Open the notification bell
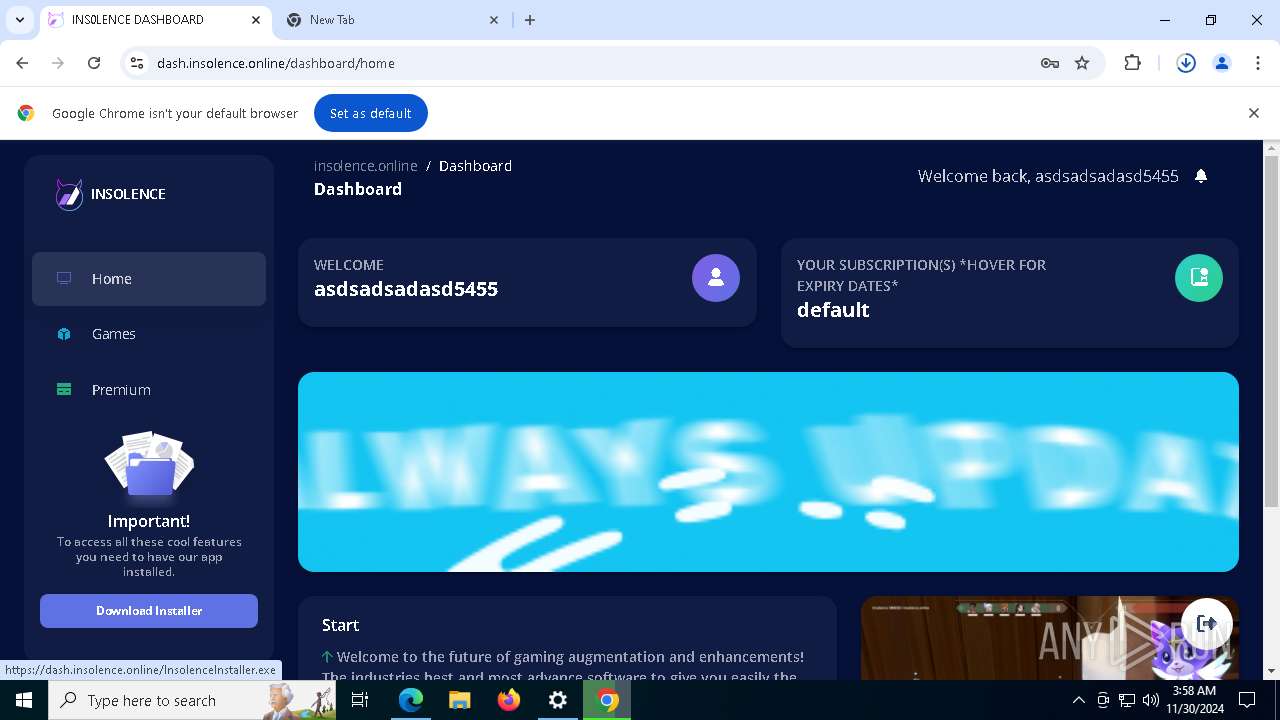This screenshot has width=1280, height=720. pyautogui.click(x=1201, y=176)
